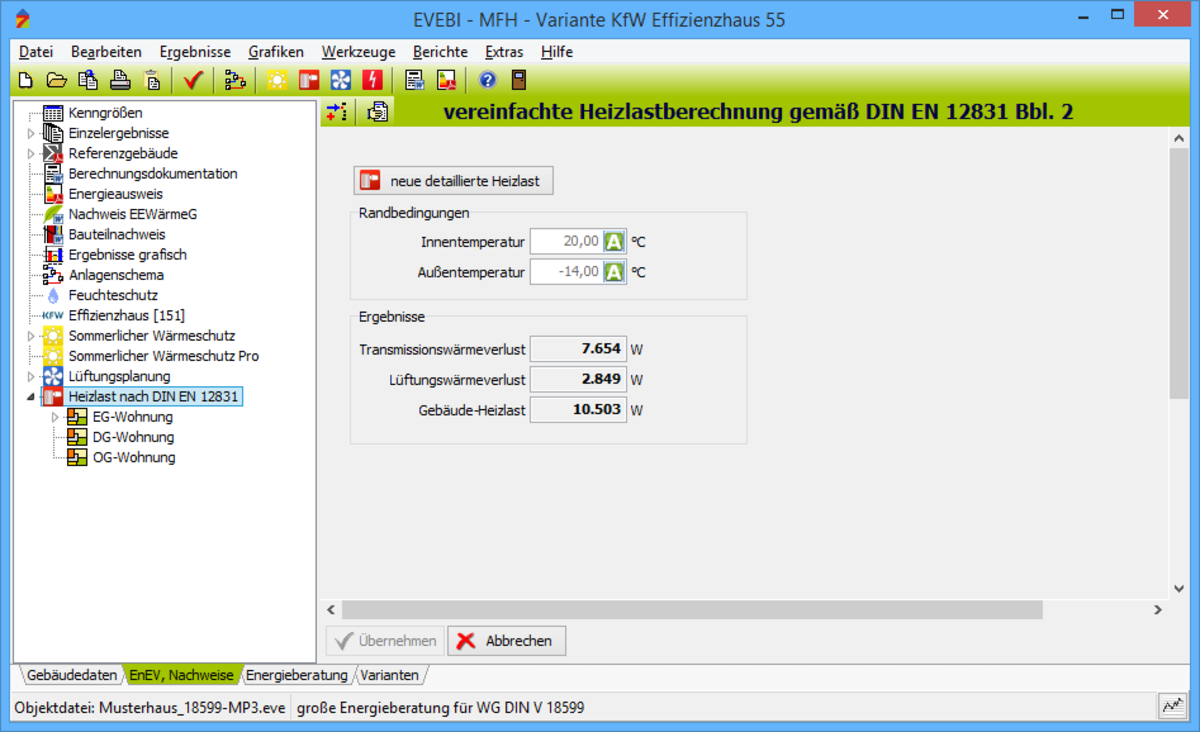
Task: Click the Transmissionswärmeverlust value 7.654
Action: (x=578, y=349)
